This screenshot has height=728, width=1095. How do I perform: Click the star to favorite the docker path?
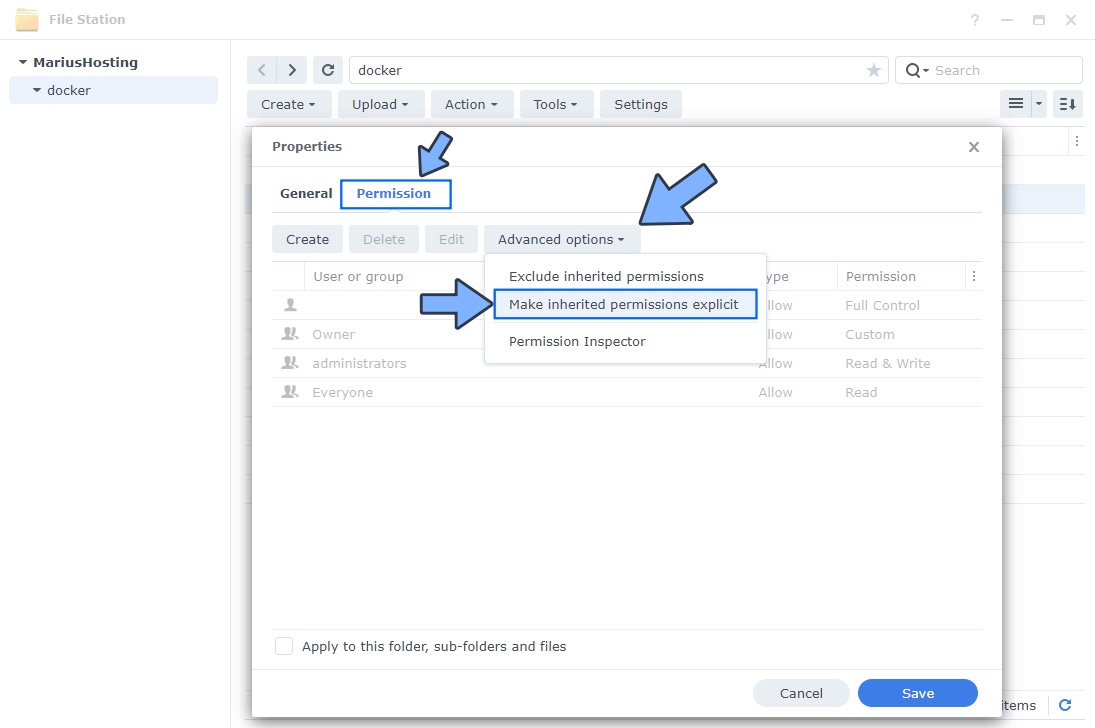tap(874, 69)
